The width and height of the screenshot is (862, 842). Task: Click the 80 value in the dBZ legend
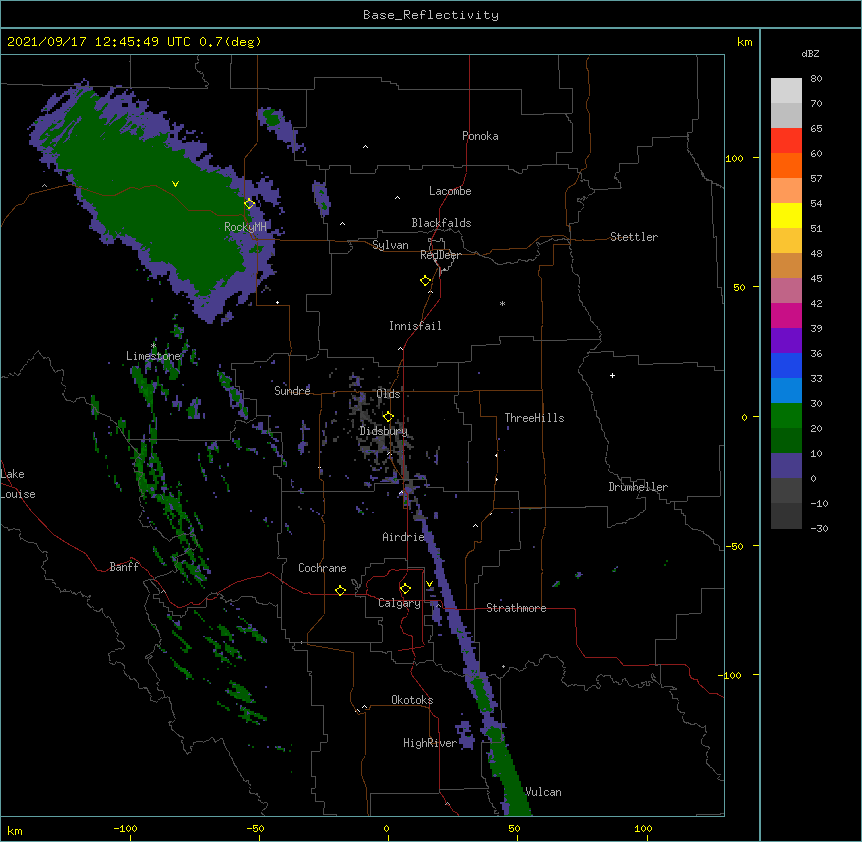(816, 79)
